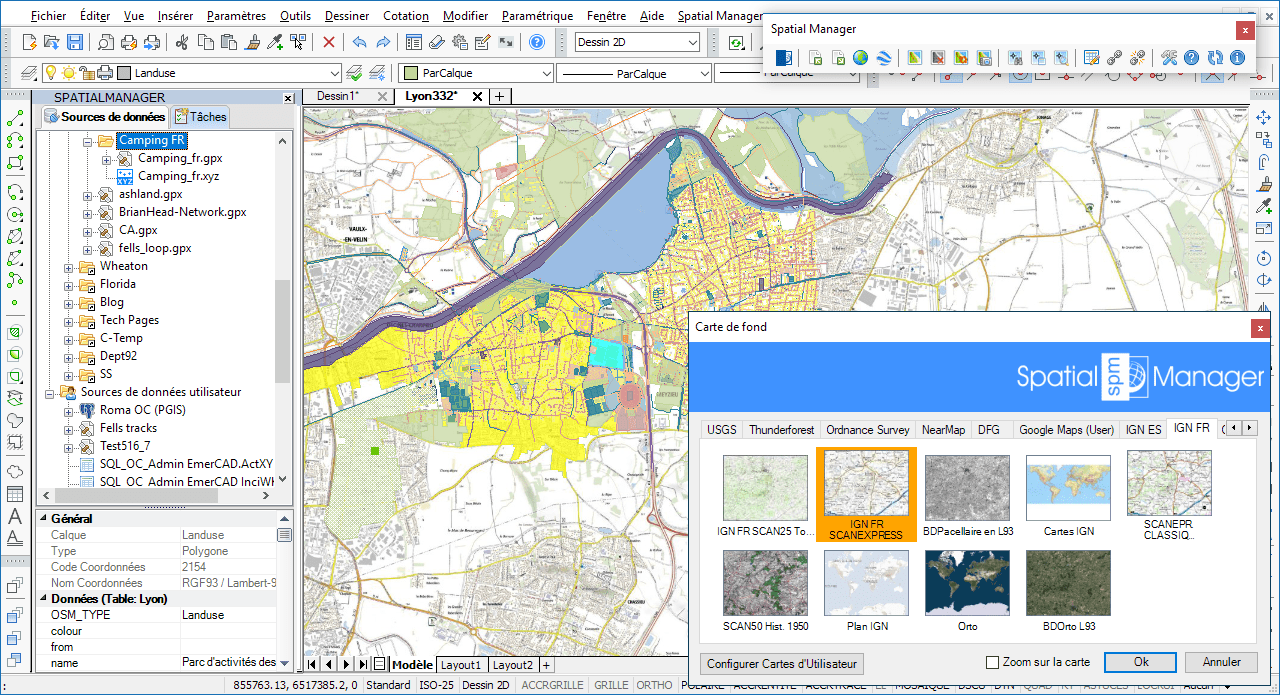
Task: Click the wrench options icon in Spatial Manager
Action: (x=1168, y=58)
